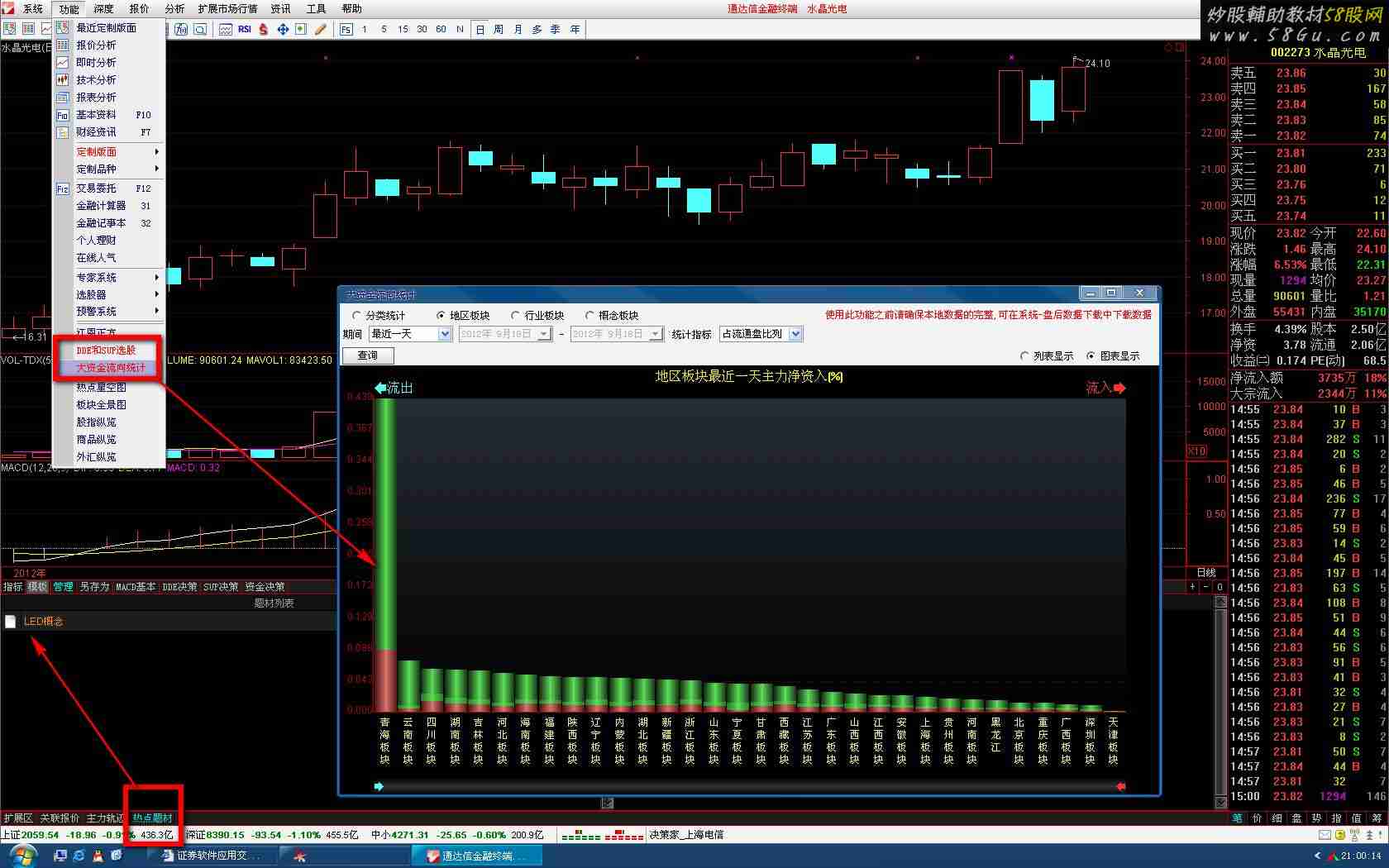This screenshot has width=1389, height=868.
Task: Click the red right scroll arrow under chart
Action: coord(1121,786)
